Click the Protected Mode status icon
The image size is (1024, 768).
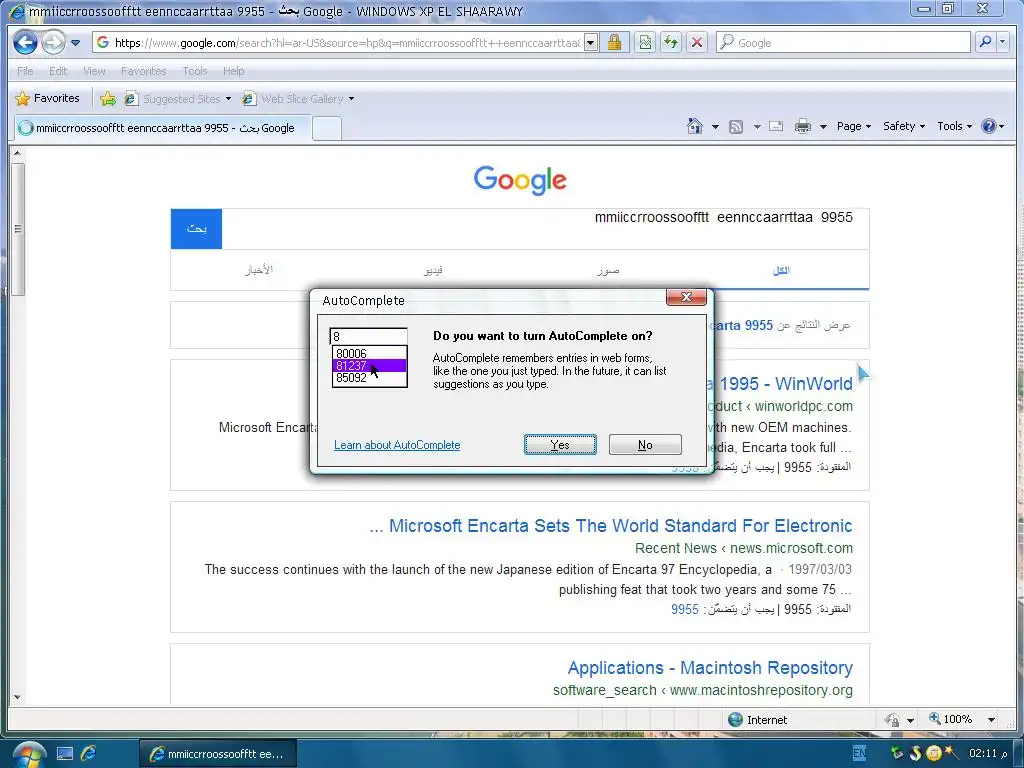coord(892,720)
